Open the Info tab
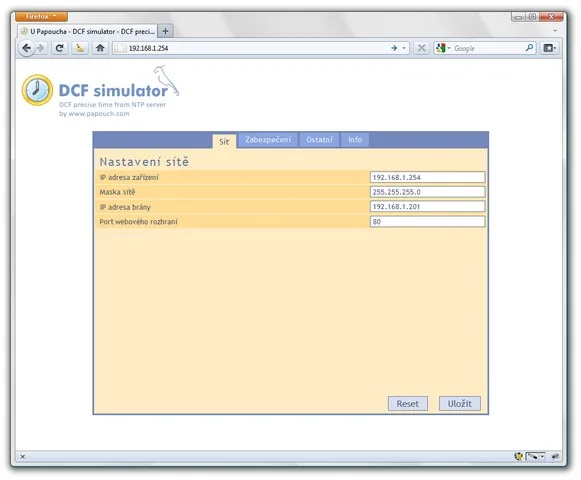 pyautogui.click(x=355, y=140)
